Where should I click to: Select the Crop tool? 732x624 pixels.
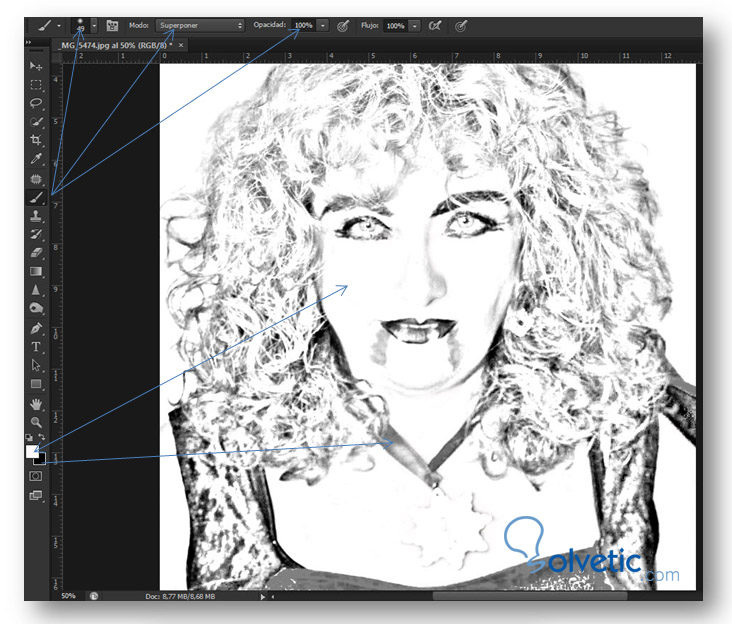36,140
